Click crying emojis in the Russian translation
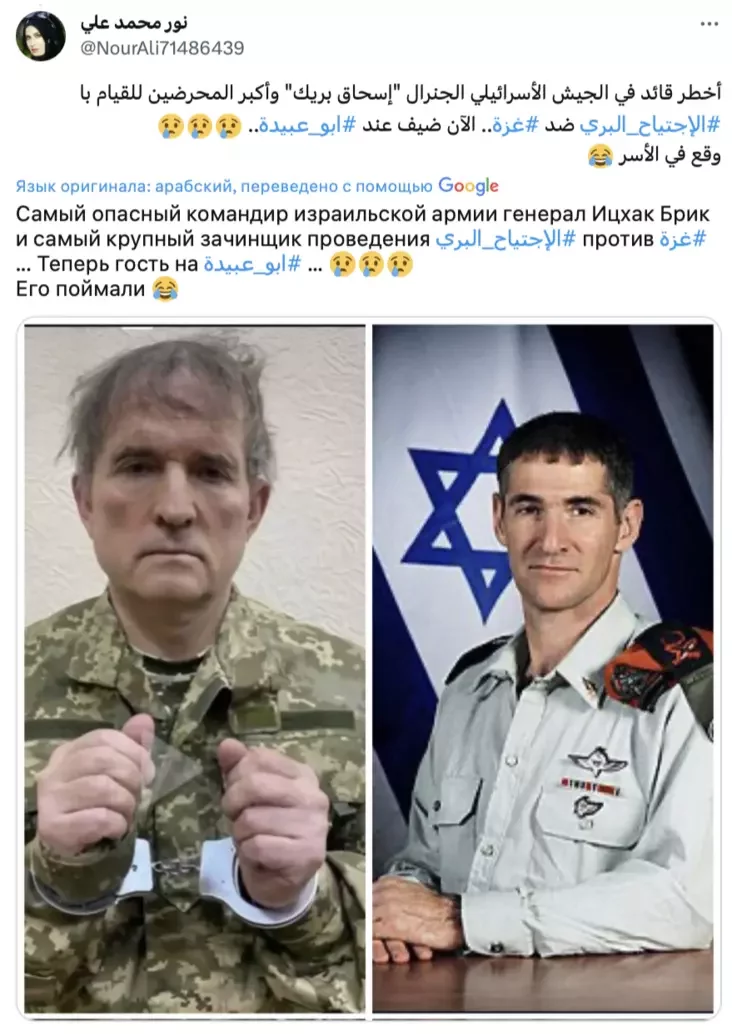The image size is (732, 1034). click(371, 264)
